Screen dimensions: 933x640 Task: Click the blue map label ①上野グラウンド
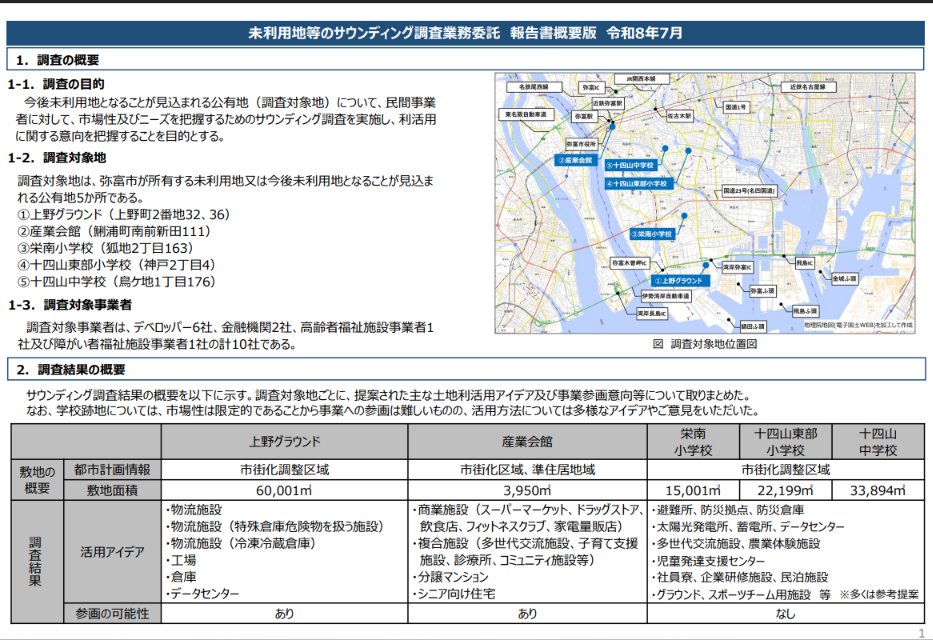(680, 281)
